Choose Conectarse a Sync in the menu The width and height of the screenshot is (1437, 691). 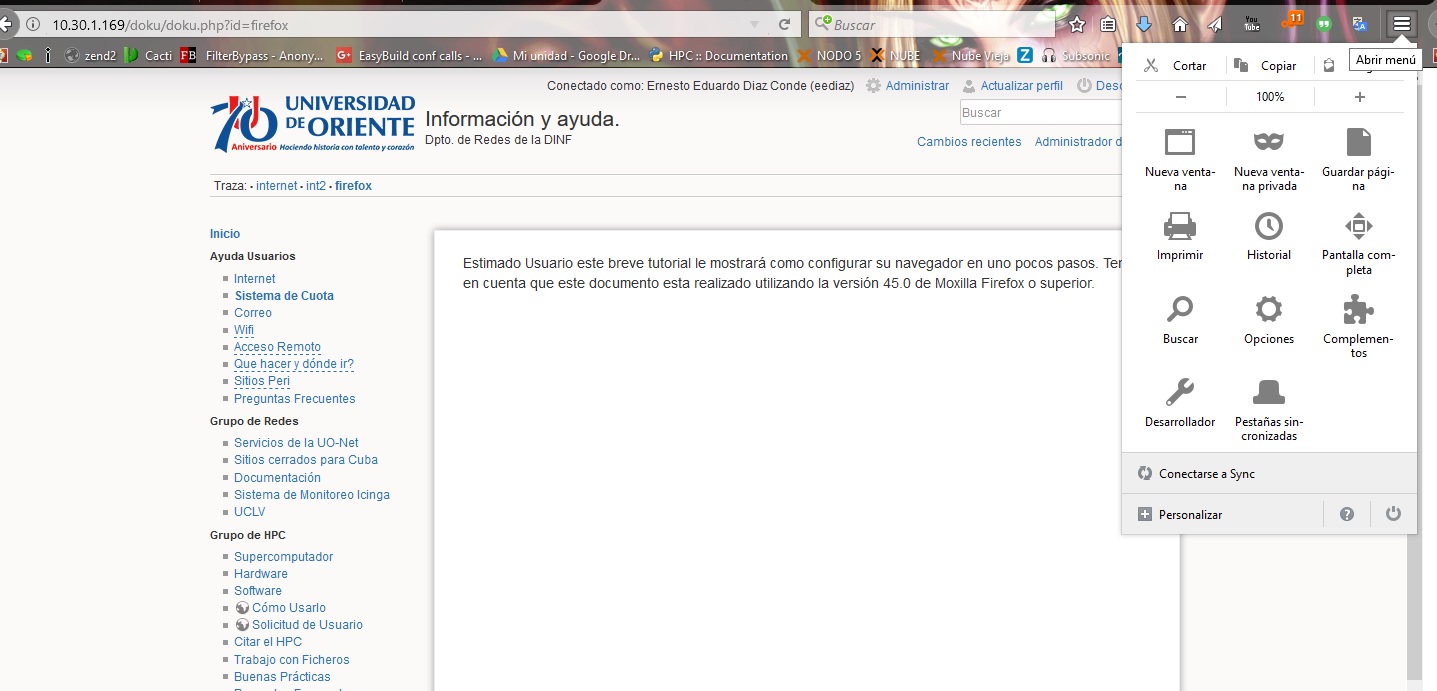[1206, 473]
